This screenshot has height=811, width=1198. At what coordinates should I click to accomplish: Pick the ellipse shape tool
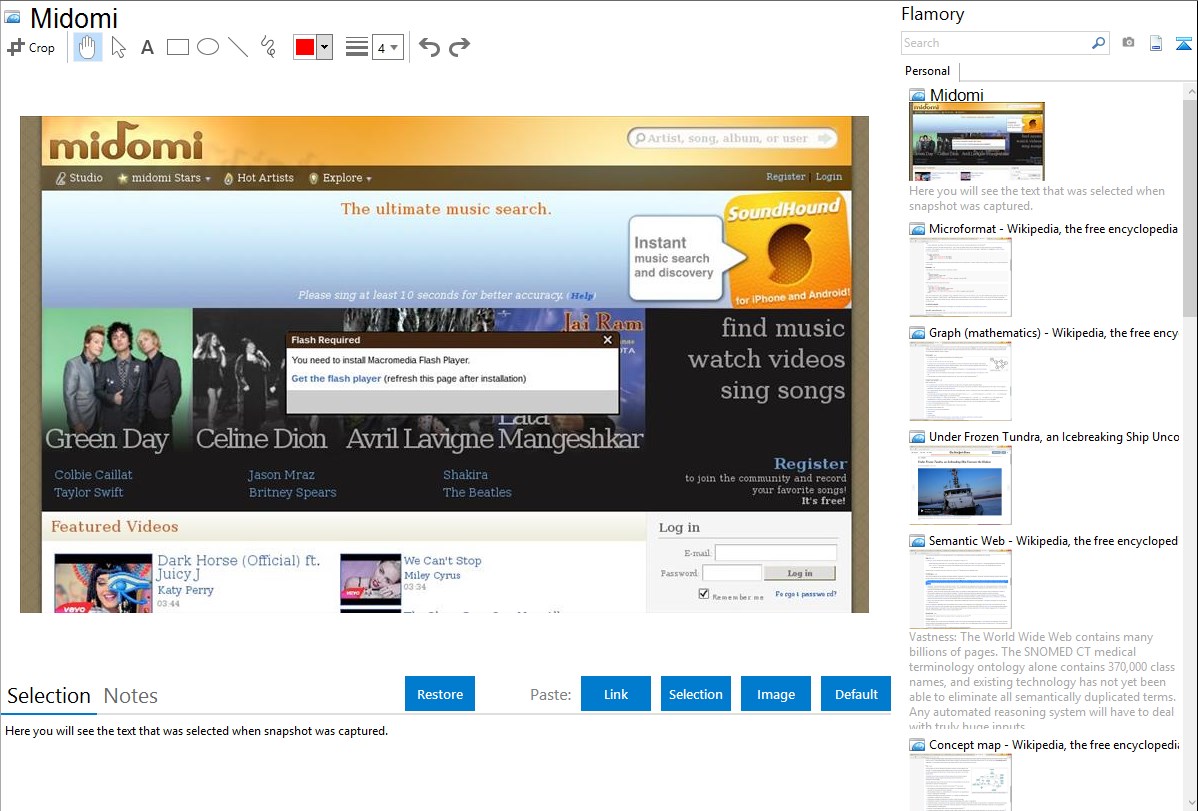[208, 47]
